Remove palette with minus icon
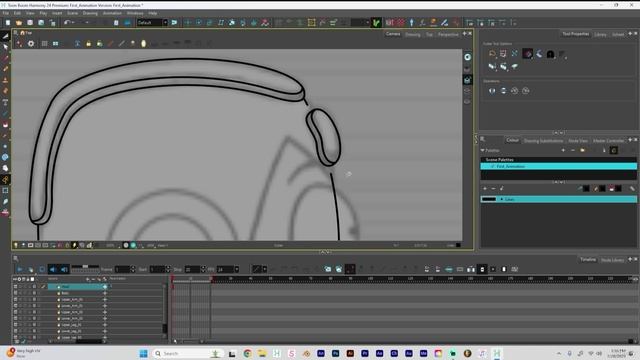This screenshot has height=360, width=640. (x=573, y=151)
